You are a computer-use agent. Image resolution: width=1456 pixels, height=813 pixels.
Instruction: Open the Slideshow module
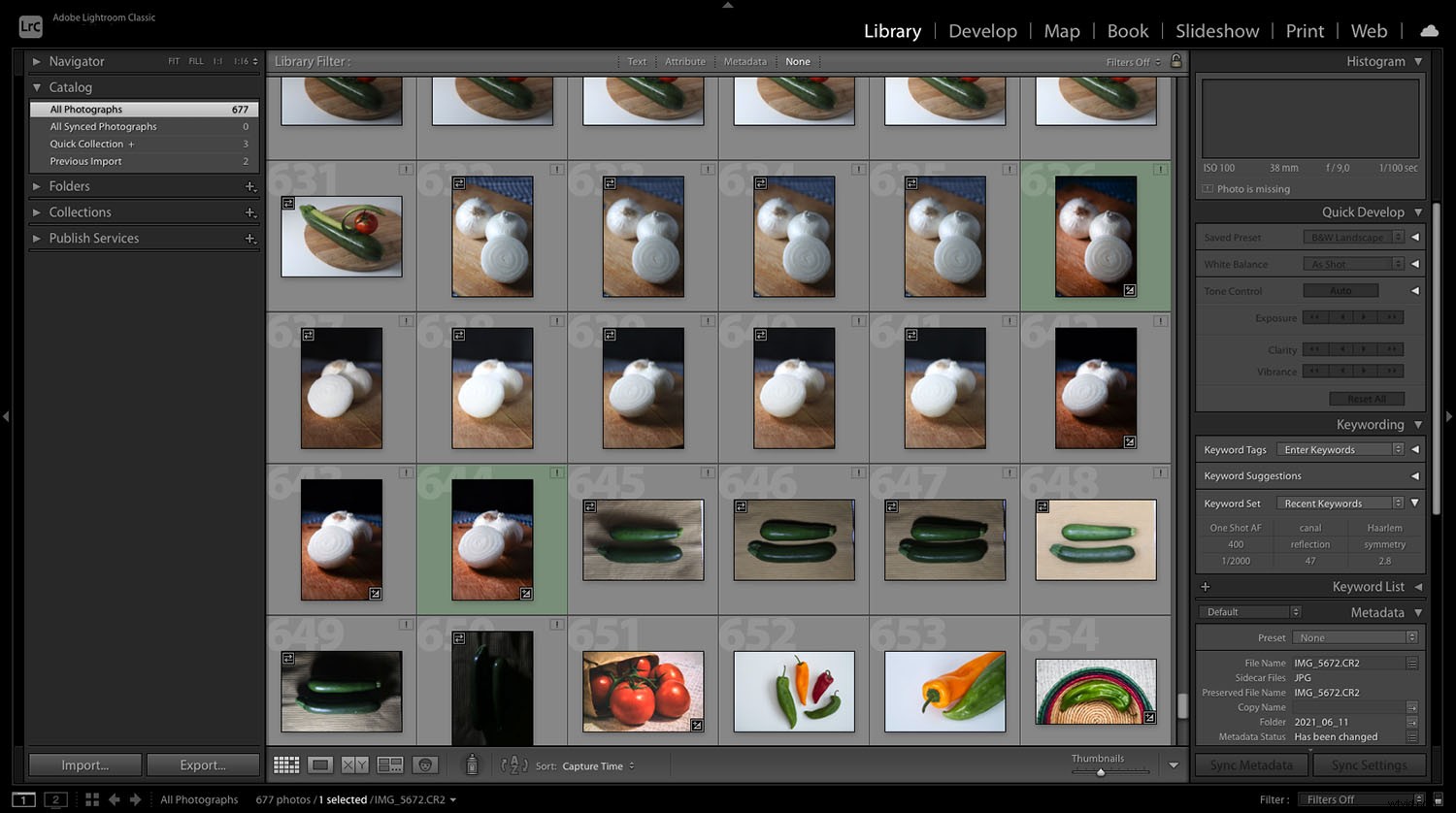tap(1217, 30)
